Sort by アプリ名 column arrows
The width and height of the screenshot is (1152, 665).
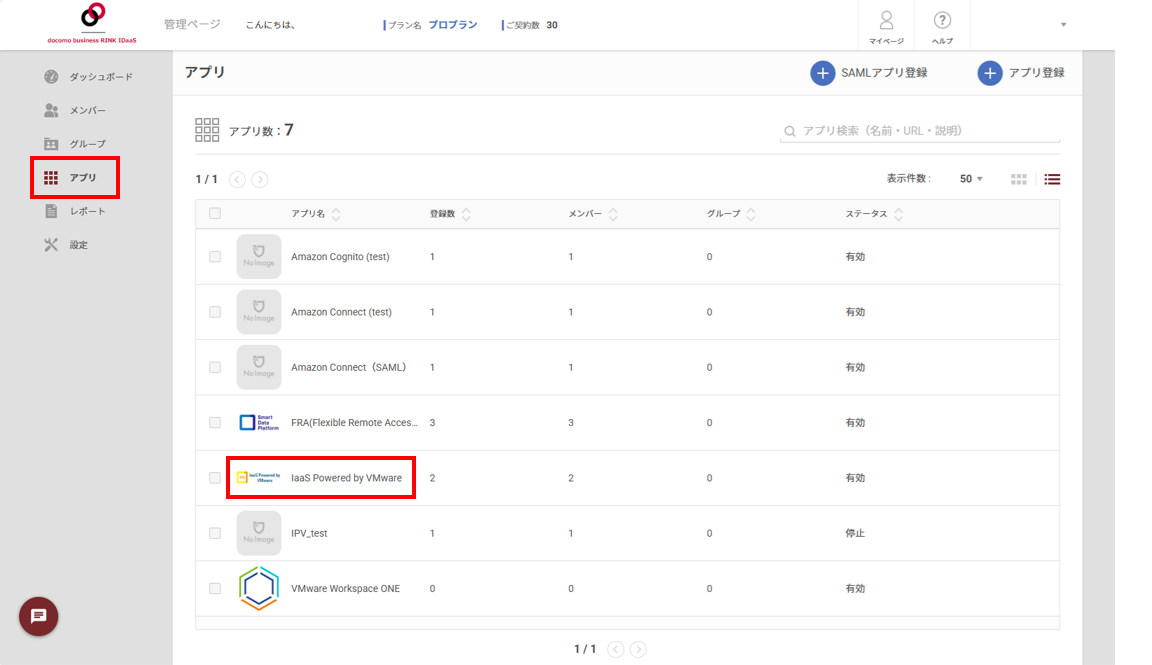coord(336,214)
